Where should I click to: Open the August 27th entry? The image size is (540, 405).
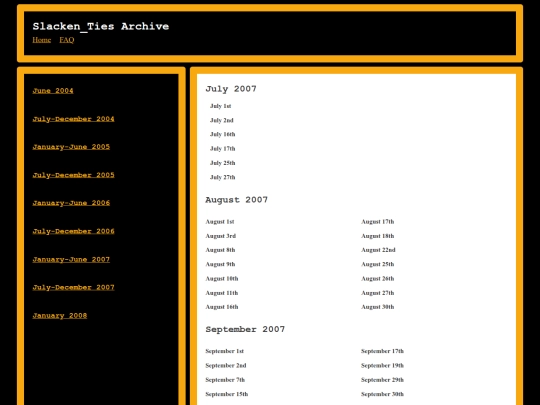point(377,293)
